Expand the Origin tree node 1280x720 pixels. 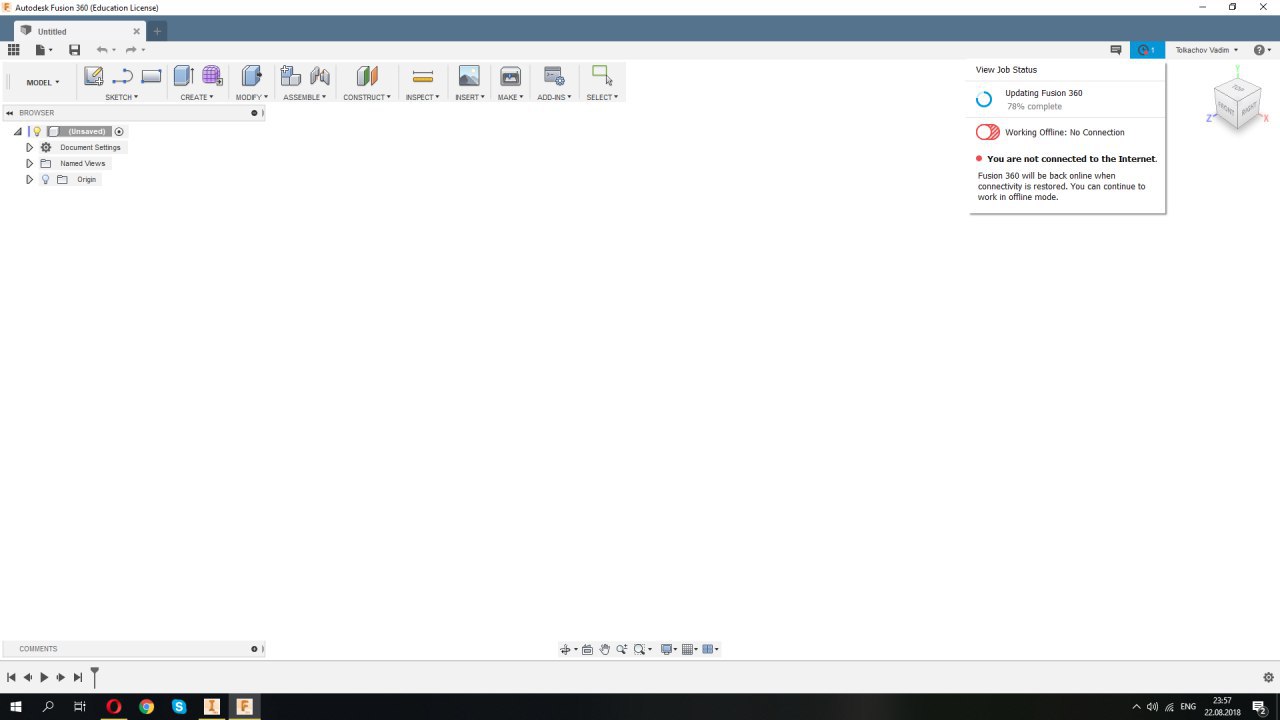tap(30, 179)
